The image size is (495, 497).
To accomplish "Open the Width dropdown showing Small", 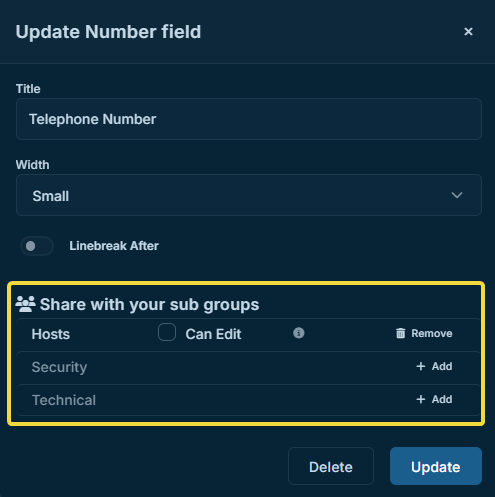I will coord(249,195).
